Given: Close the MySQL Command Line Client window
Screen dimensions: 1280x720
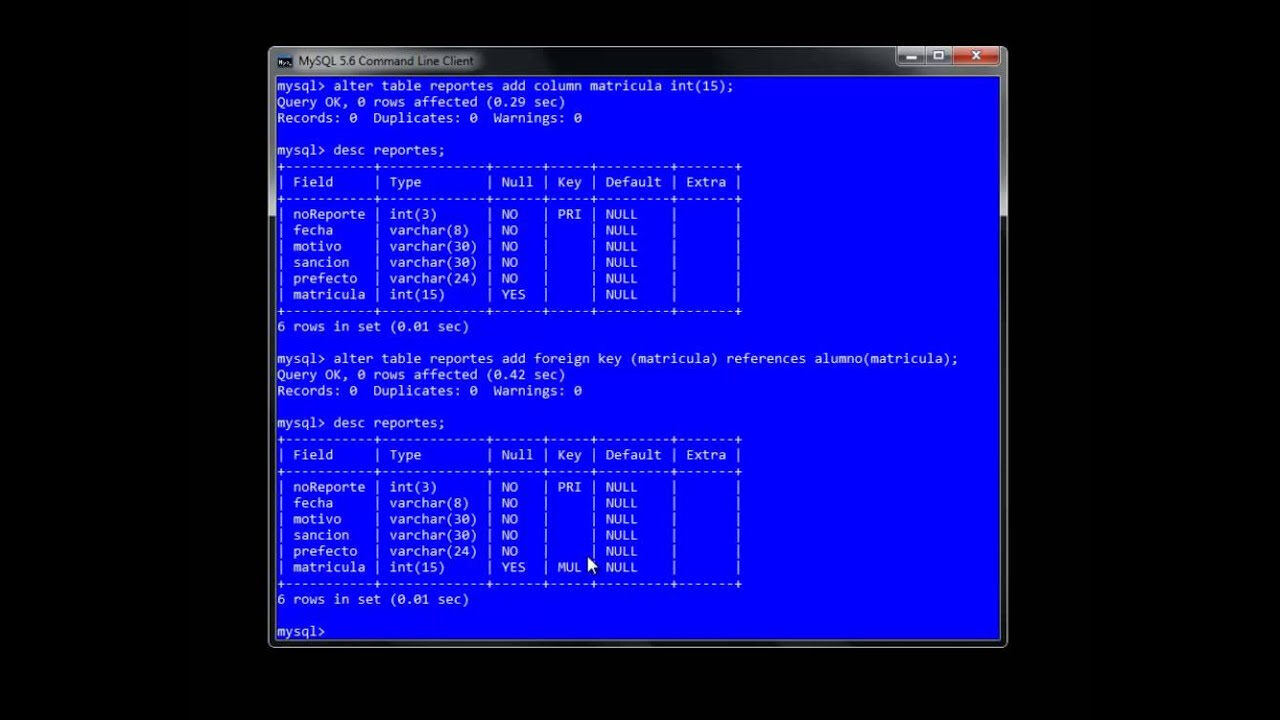Looking at the screenshot, I should (976, 57).
